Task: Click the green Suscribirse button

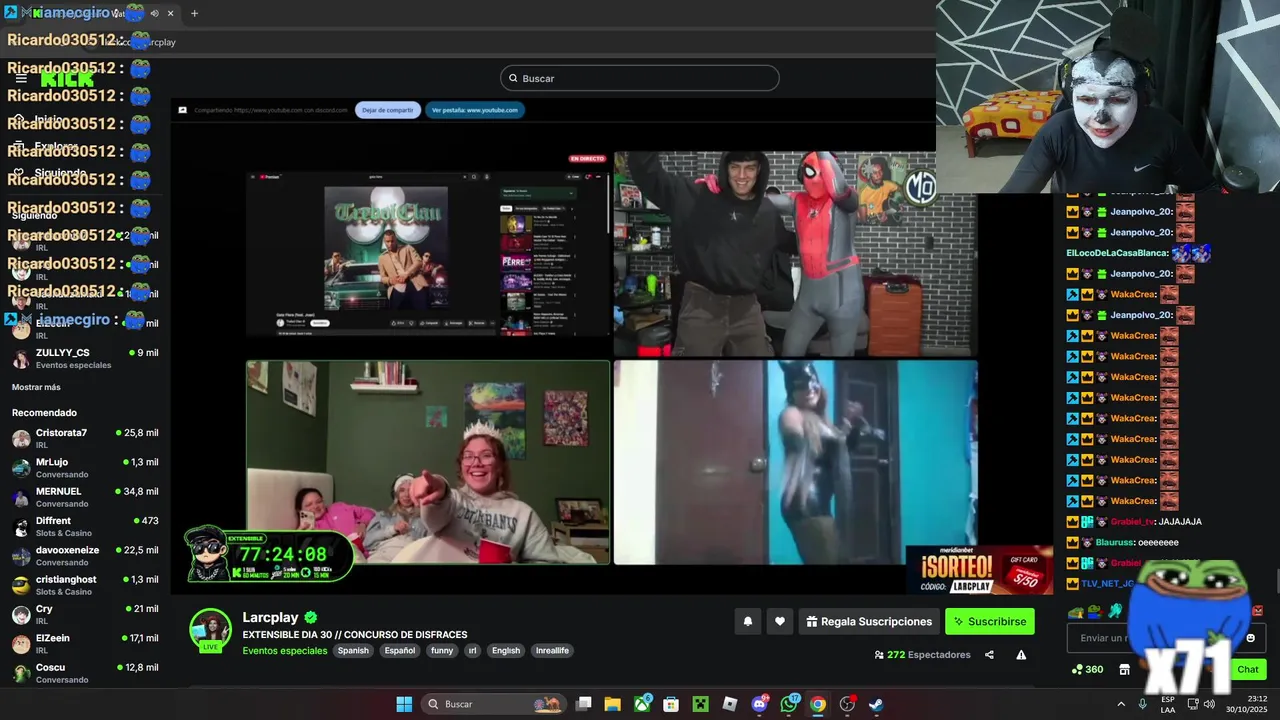Action: click(990, 621)
